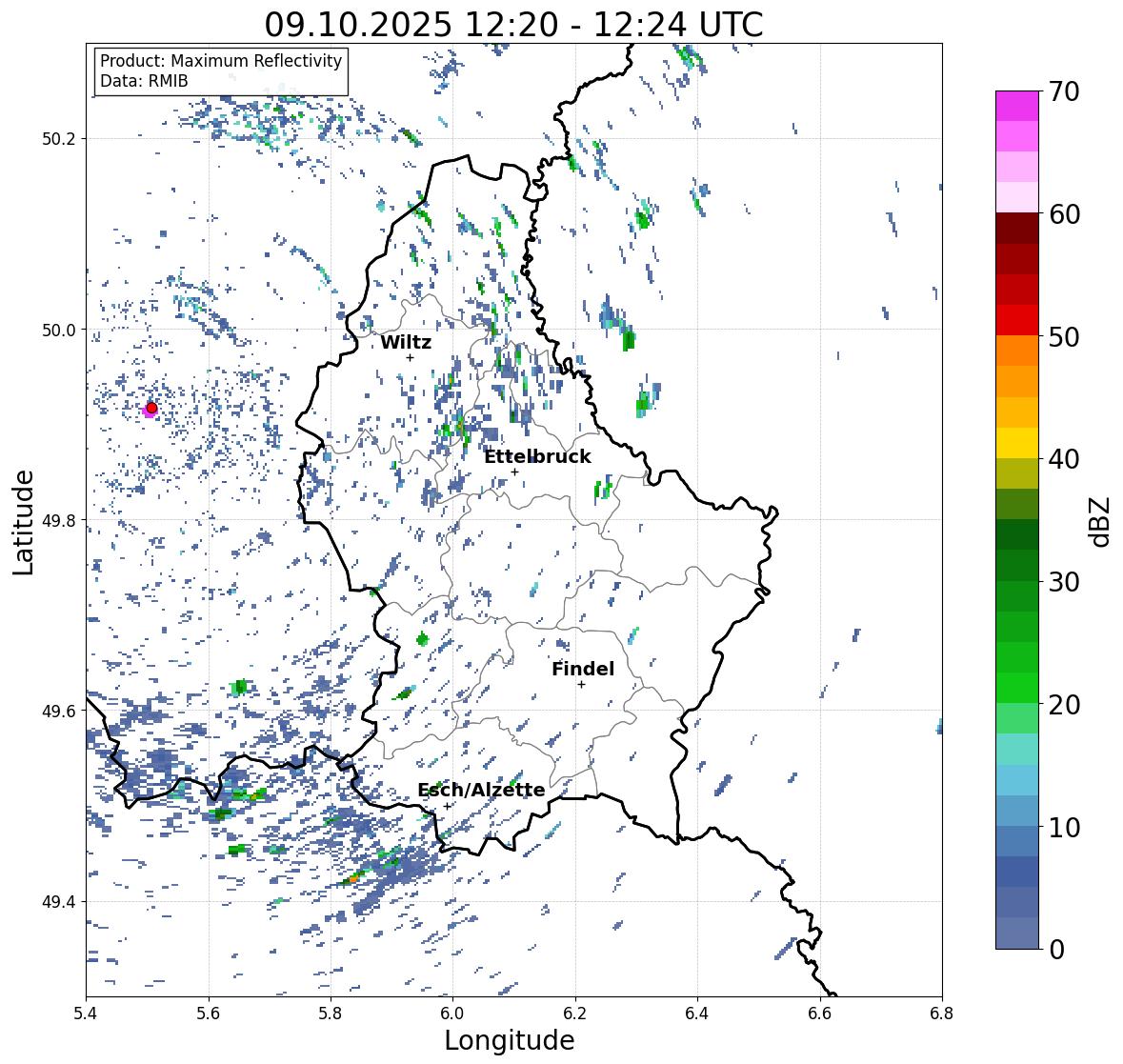Click the longitude tick label 6.8
The width and height of the screenshot is (1123, 1064).
[942, 1014]
